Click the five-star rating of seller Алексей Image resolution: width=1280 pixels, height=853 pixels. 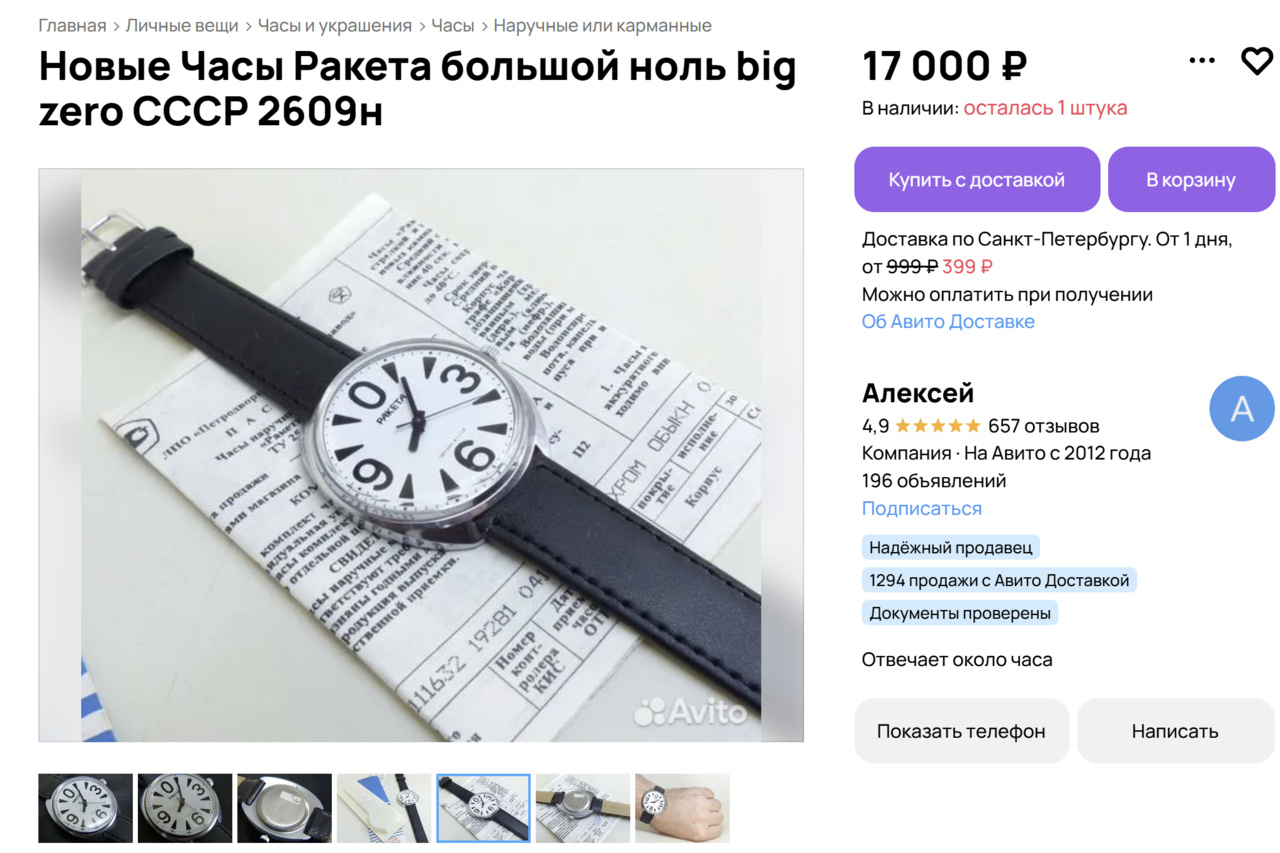click(x=938, y=426)
